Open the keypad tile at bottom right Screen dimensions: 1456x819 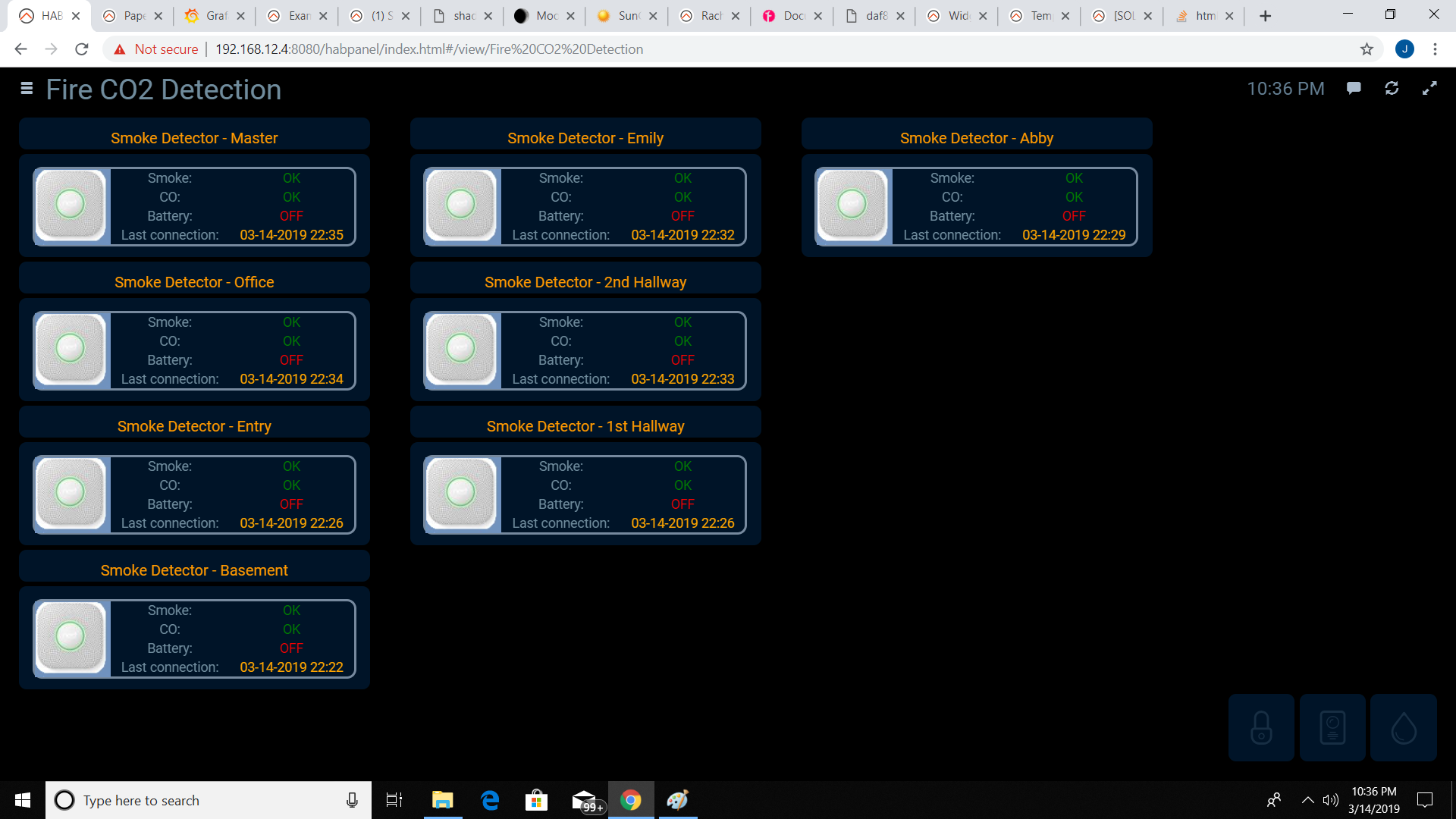(1332, 726)
